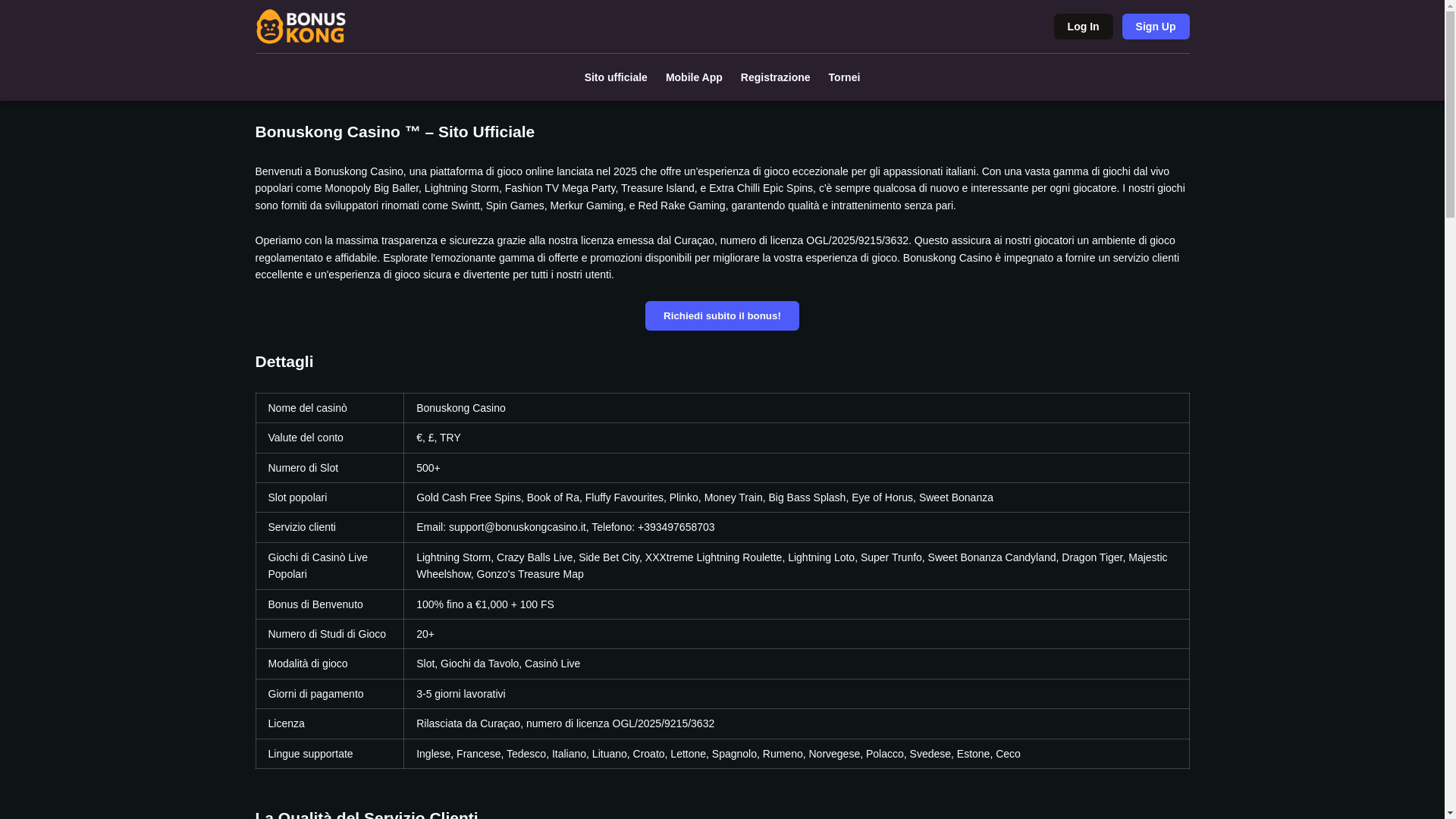This screenshot has height=819, width=1456.
Task: Go to Mobile App menu item
Action: tap(693, 77)
